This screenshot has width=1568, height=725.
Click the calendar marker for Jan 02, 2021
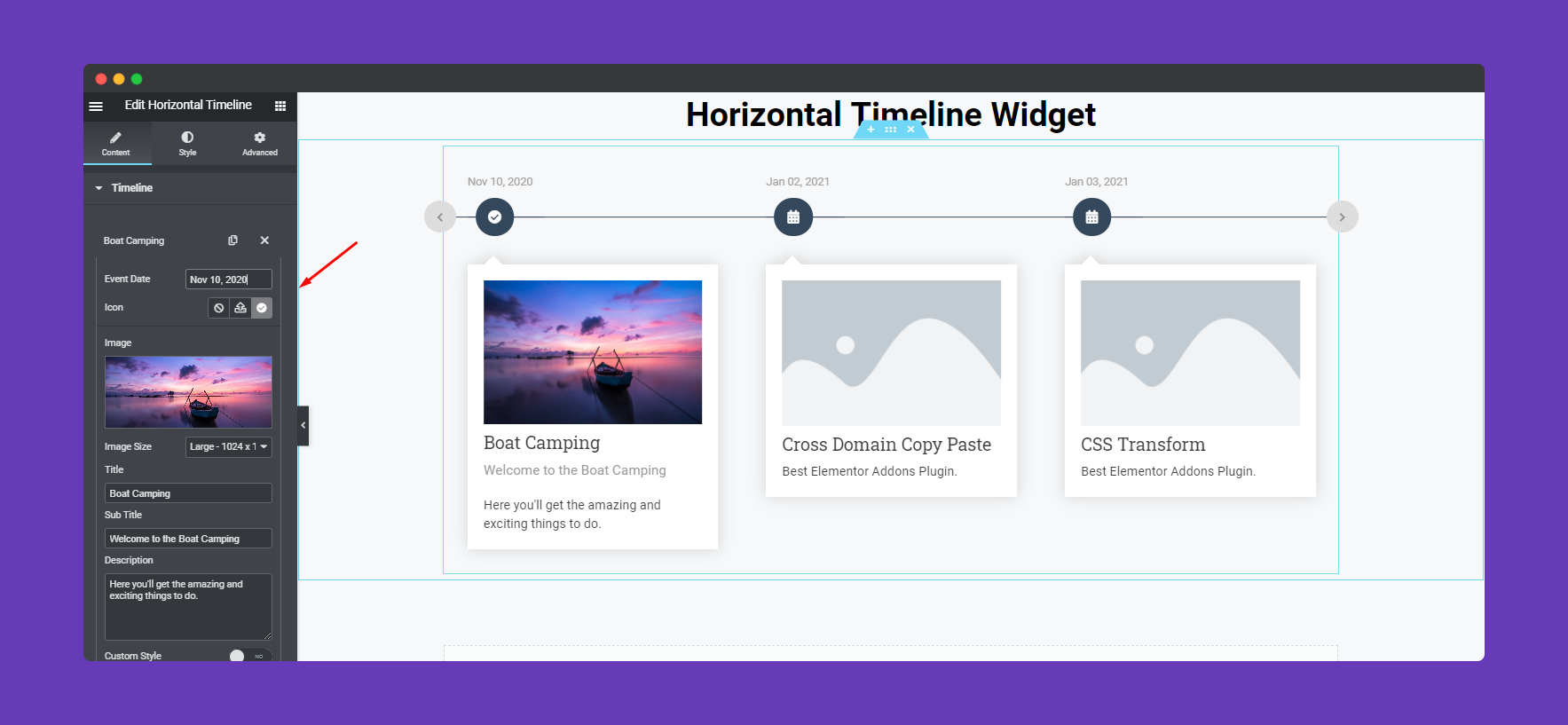793,217
